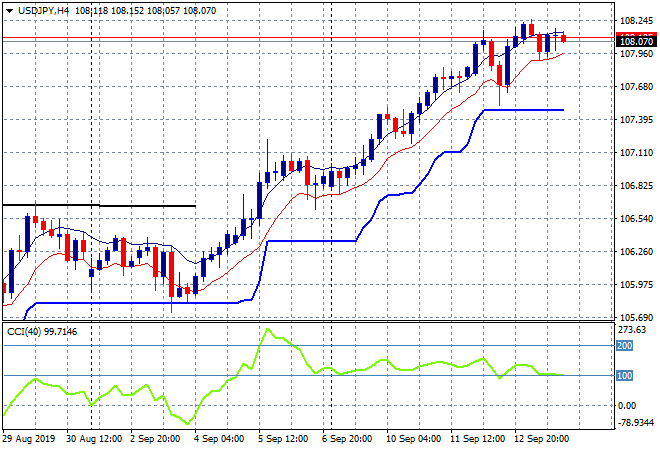The width and height of the screenshot is (660, 450).
Task: Click the CCI level 100 label
Action: point(625,375)
